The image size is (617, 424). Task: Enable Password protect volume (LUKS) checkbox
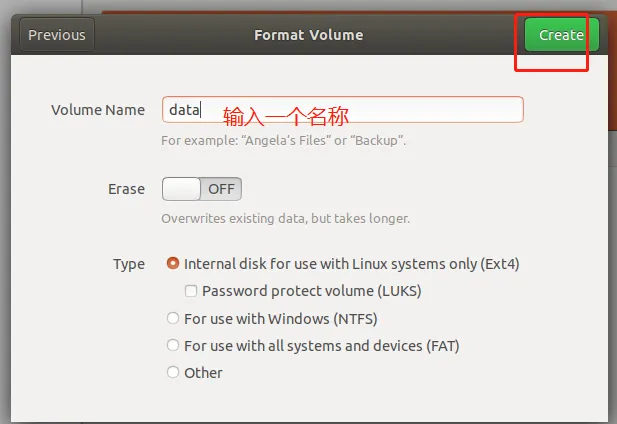click(191, 292)
